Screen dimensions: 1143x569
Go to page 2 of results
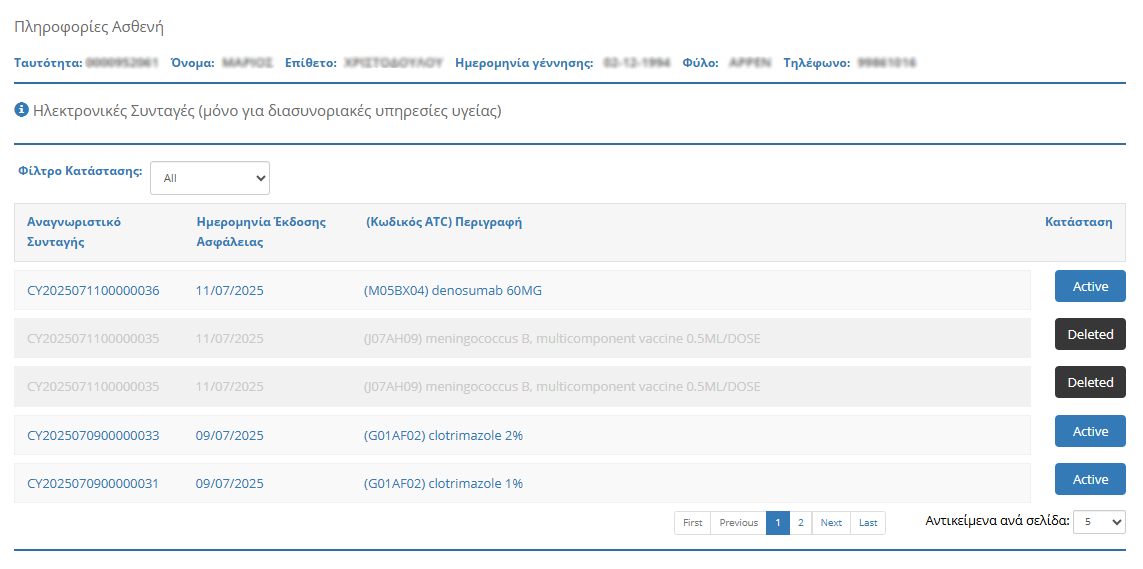click(x=801, y=523)
